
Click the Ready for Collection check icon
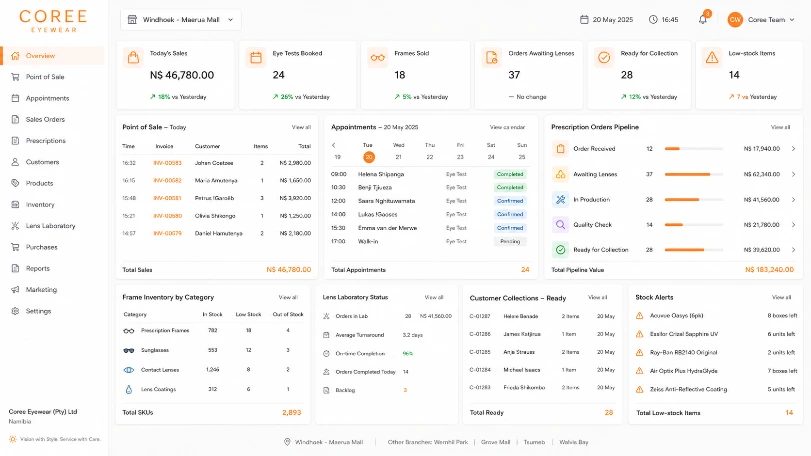pyautogui.click(x=604, y=57)
